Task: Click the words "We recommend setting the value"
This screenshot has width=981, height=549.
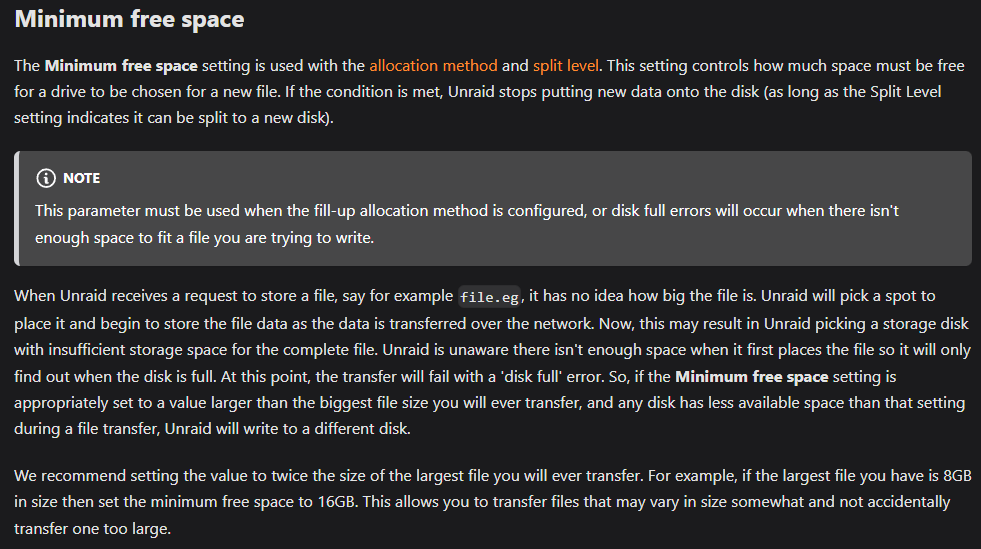Action: (123, 476)
